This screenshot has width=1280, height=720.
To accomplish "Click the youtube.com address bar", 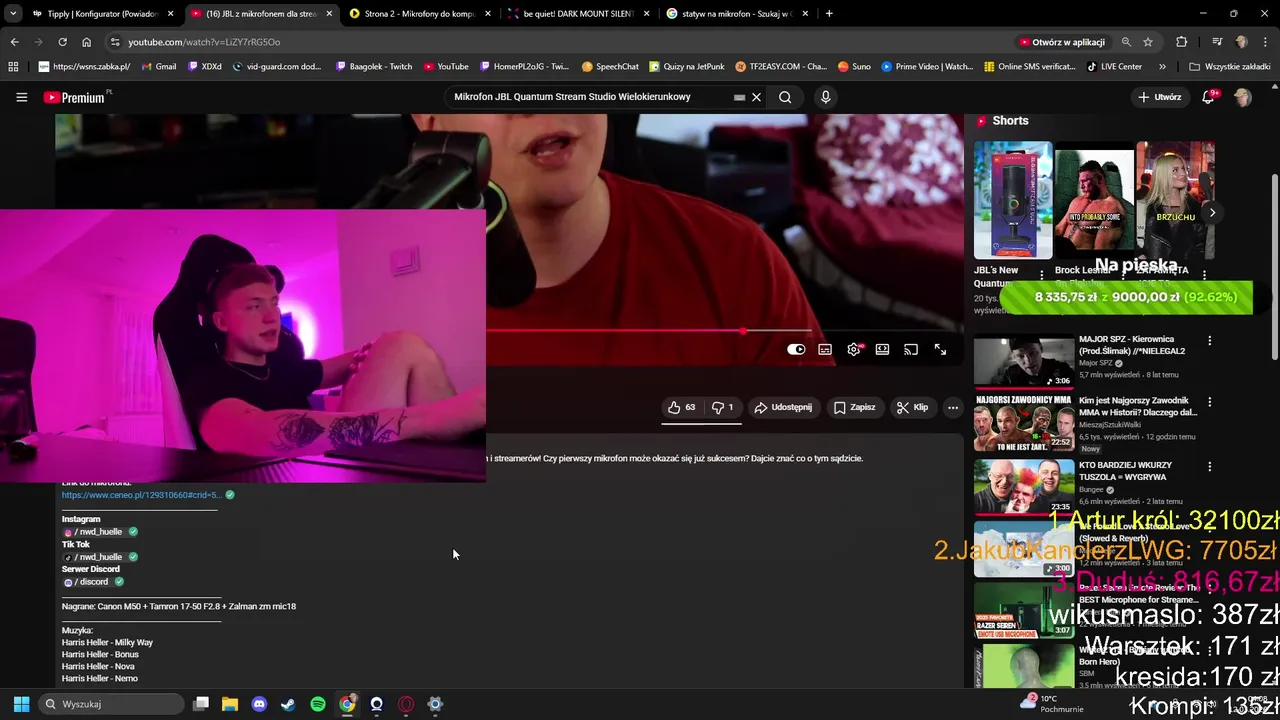I will (560, 42).
